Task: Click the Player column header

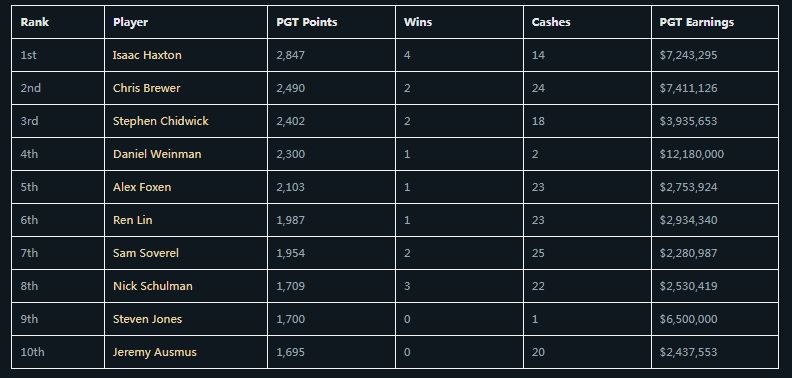Action: (130, 22)
